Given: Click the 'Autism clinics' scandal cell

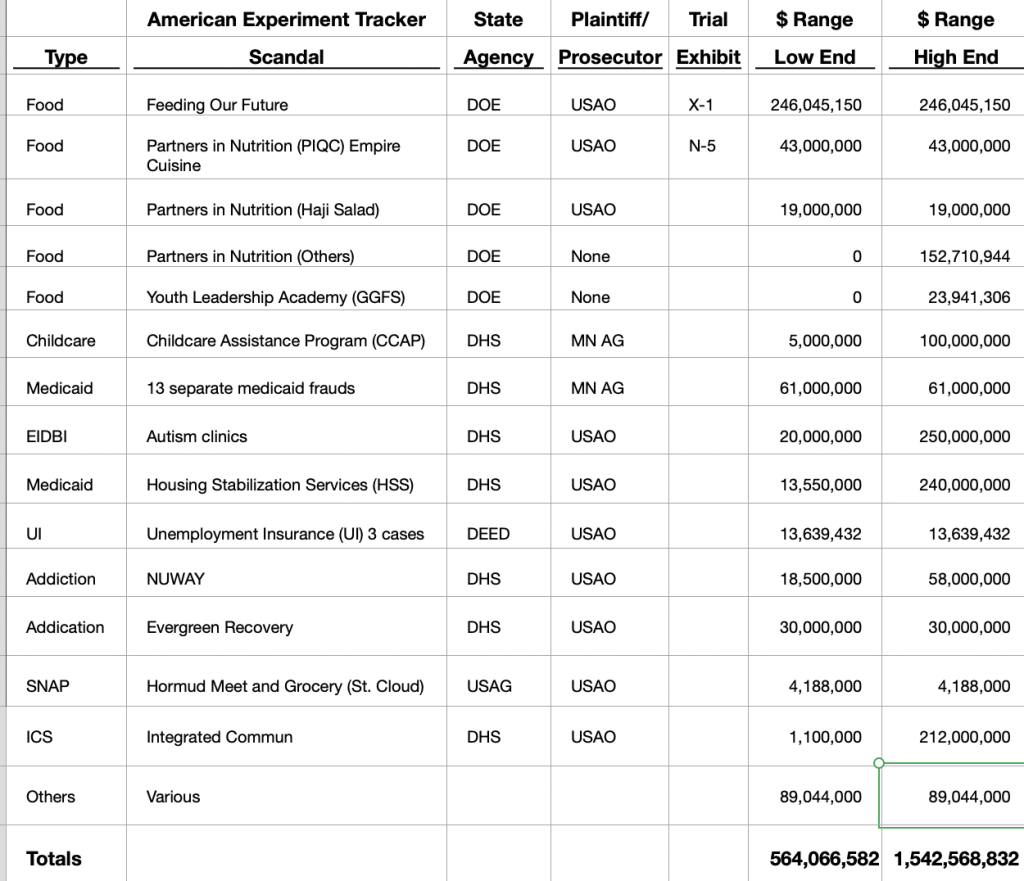Looking at the screenshot, I should coord(197,436).
